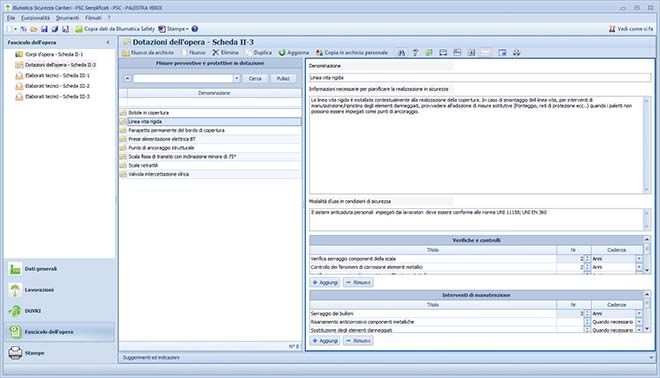
Task: Collapse the Fascicolo dell'opera side panel
Action: 108,43
